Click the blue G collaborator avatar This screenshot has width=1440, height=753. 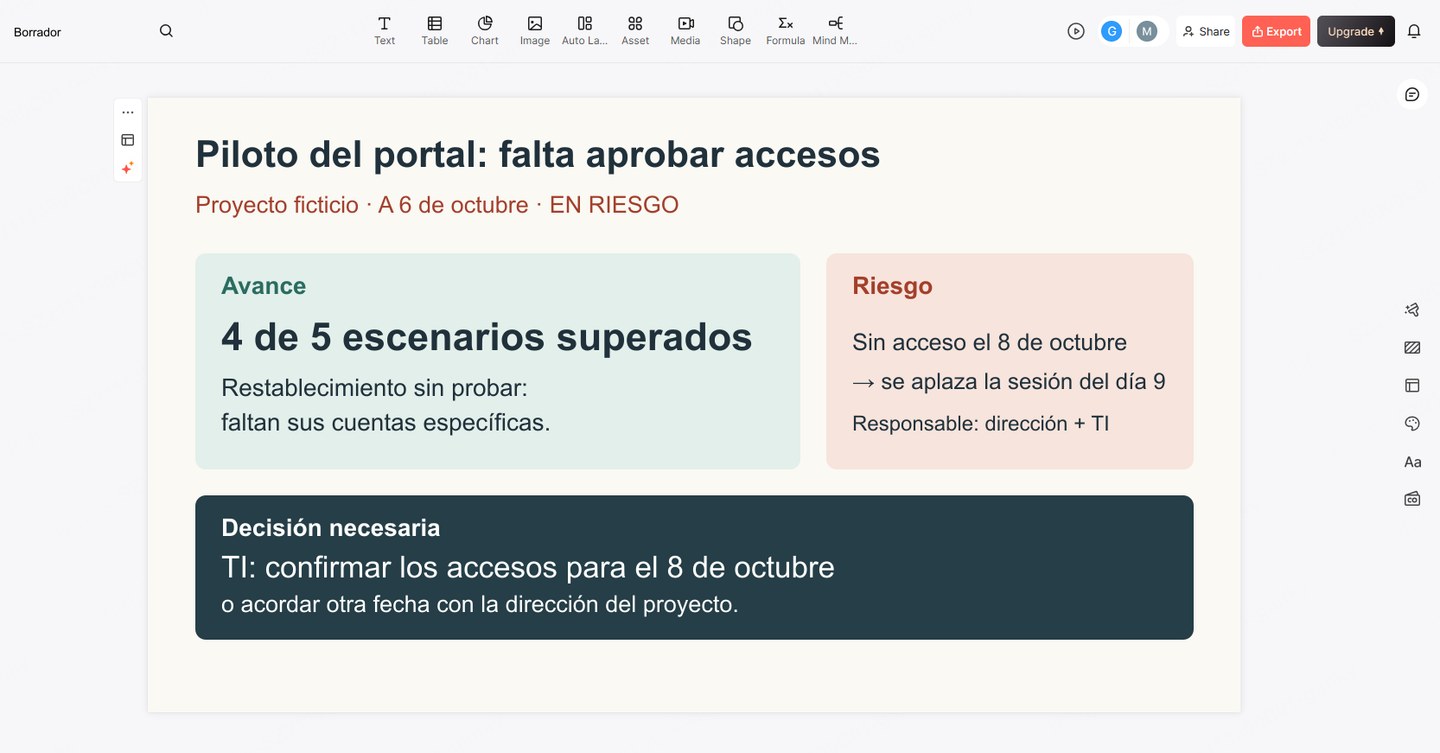click(x=1111, y=31)
